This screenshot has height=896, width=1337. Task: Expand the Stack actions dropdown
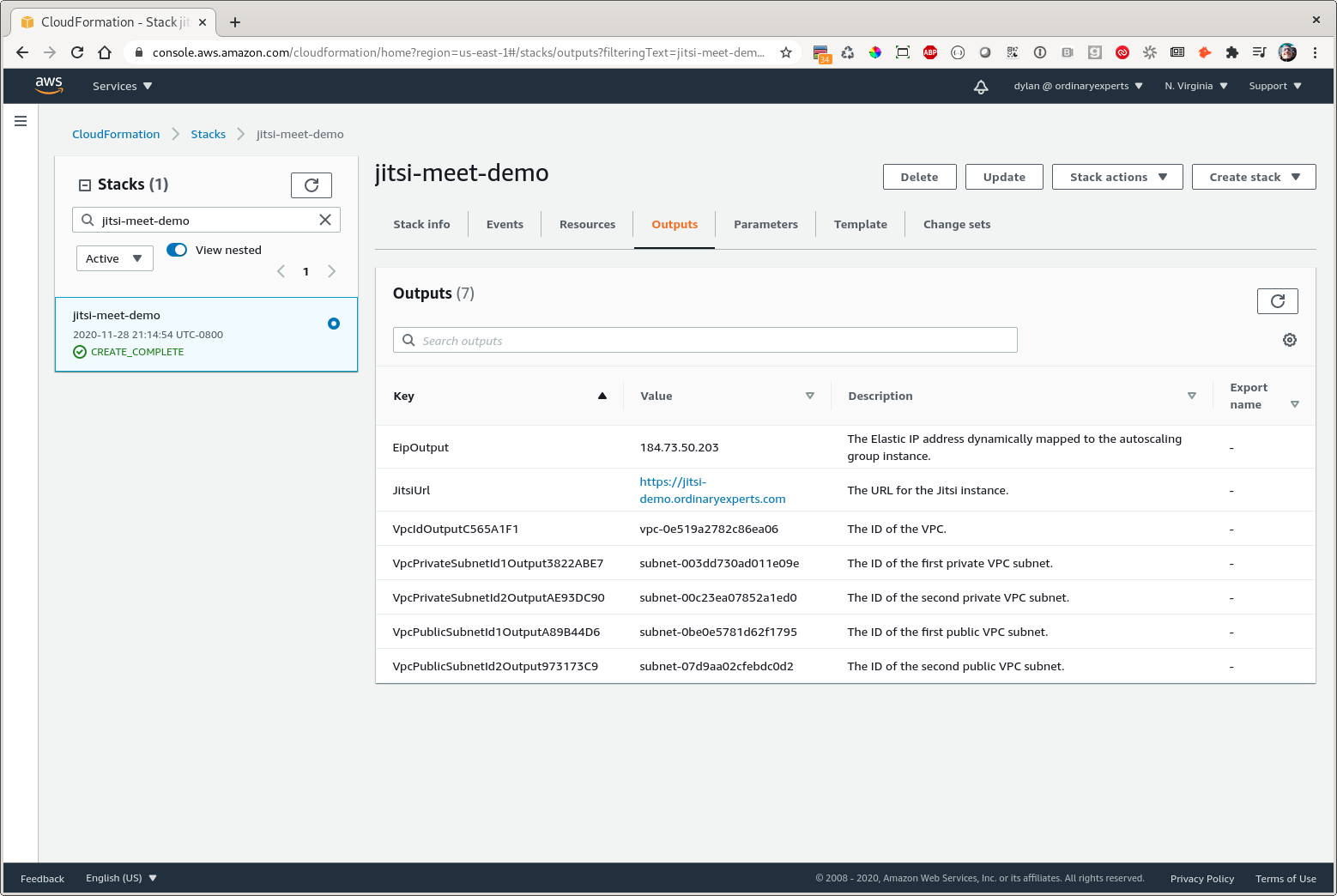(1117, 177)
